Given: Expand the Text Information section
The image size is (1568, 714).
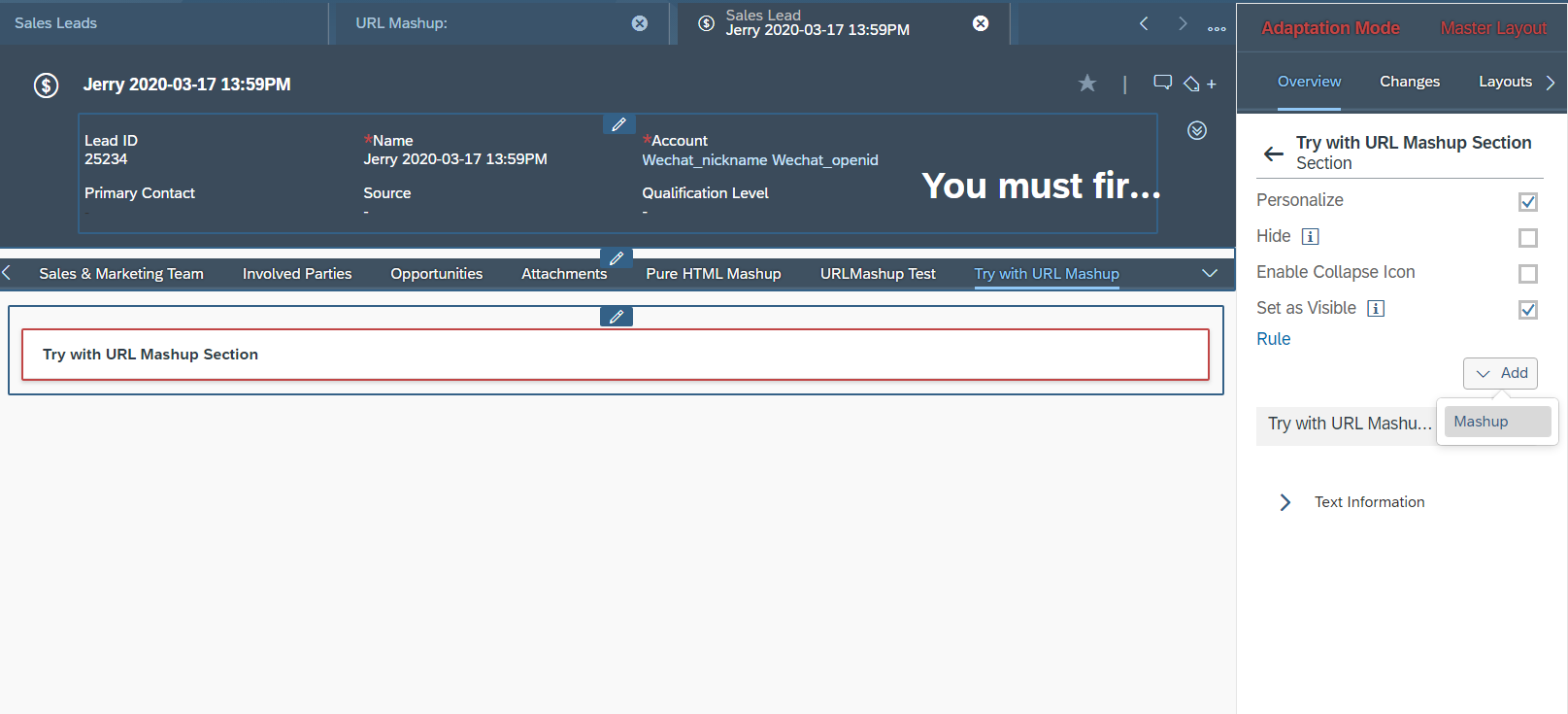Looking at the screenshot, I should [x=1285, y=502].
